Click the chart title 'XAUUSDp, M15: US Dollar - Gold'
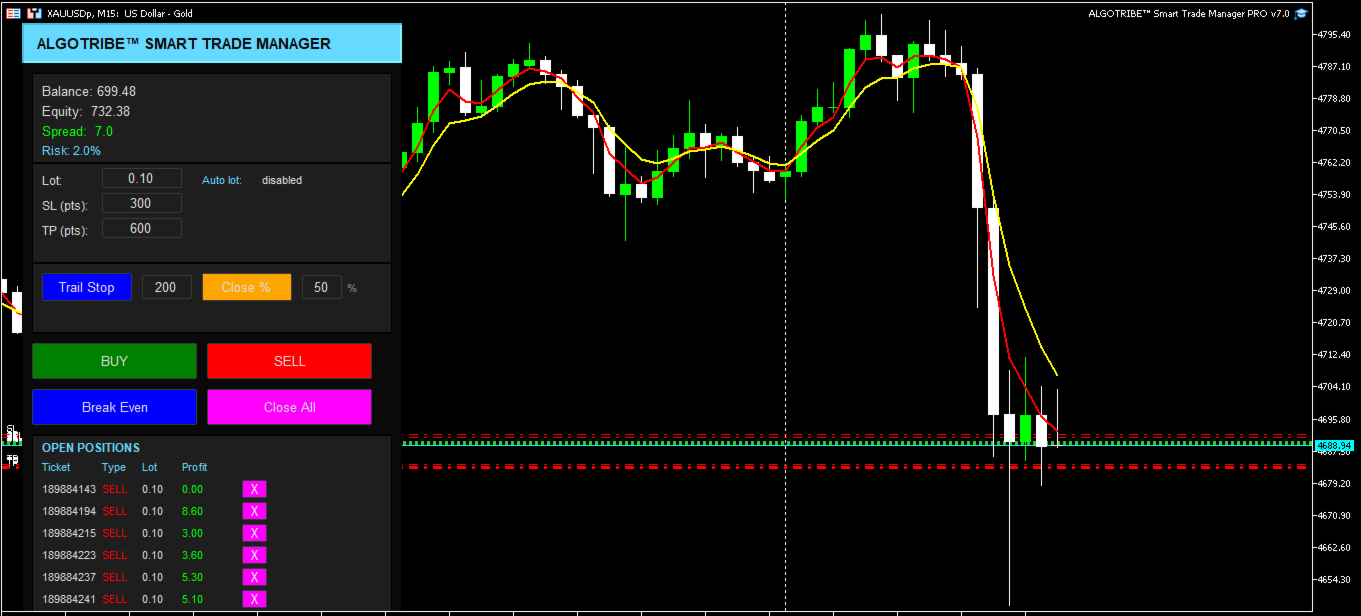This screenshot has height=616, width=1361. [120, 13]
